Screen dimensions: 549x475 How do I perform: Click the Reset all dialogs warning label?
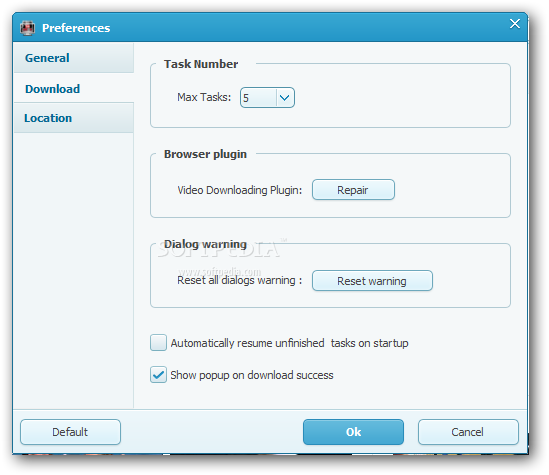coord(239,280)
